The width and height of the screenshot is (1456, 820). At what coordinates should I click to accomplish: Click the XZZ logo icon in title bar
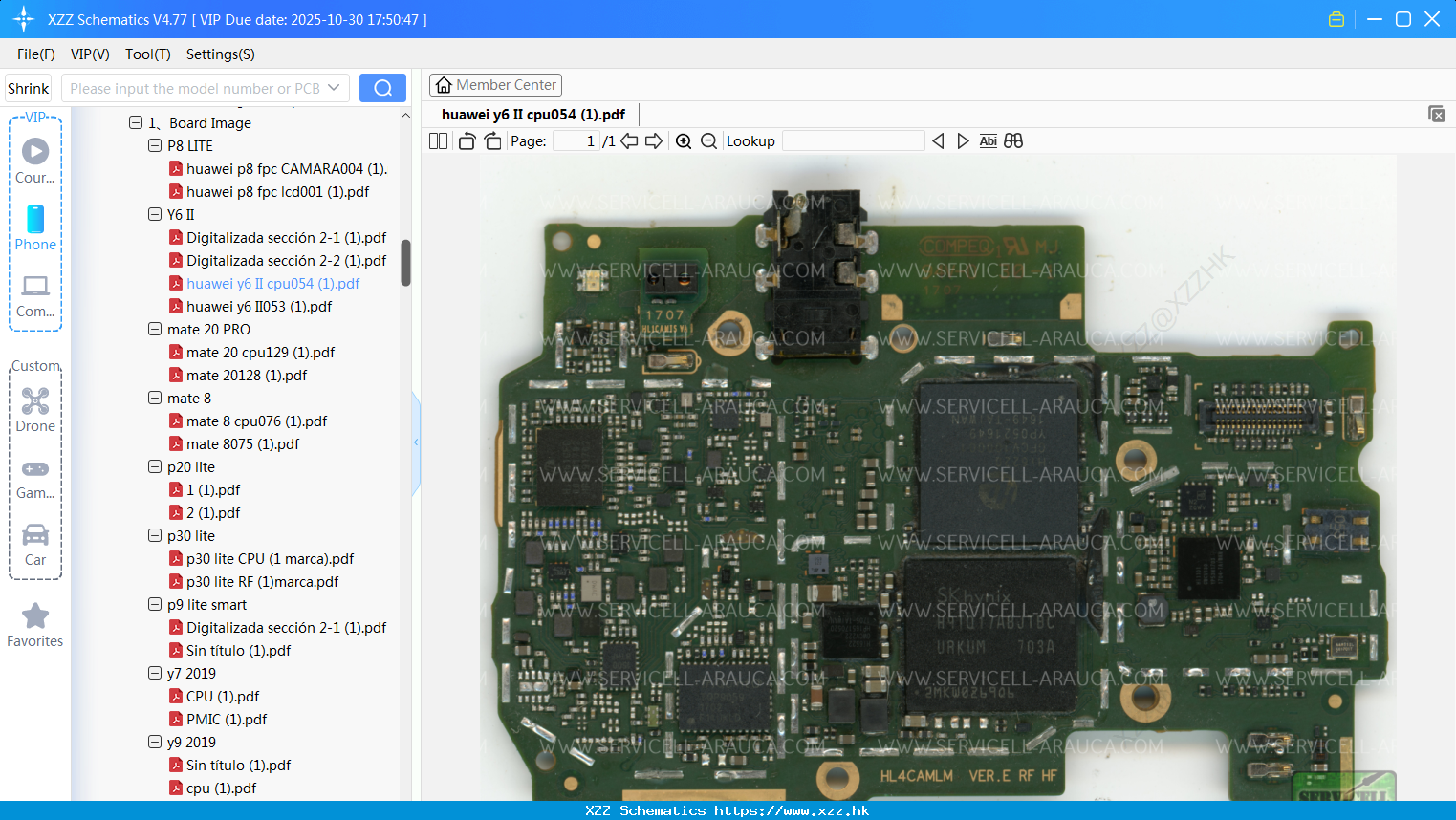[24, 19]
